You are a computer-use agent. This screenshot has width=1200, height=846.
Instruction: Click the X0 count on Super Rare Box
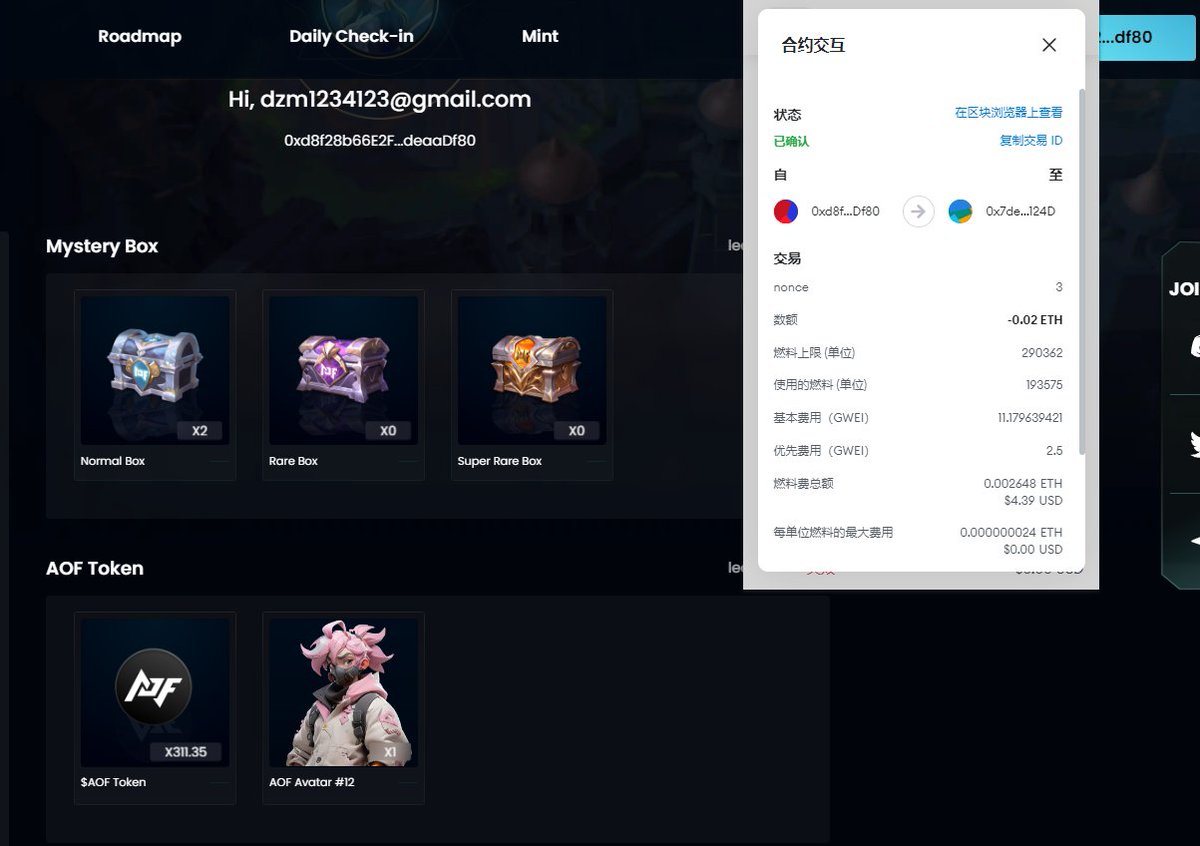[x=576, y=431]
